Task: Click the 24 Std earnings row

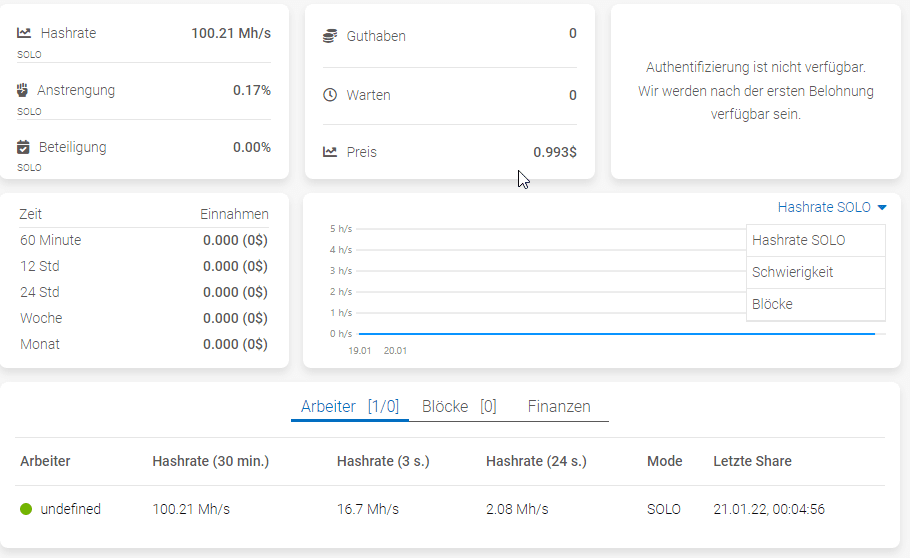Action: (144, 292)
